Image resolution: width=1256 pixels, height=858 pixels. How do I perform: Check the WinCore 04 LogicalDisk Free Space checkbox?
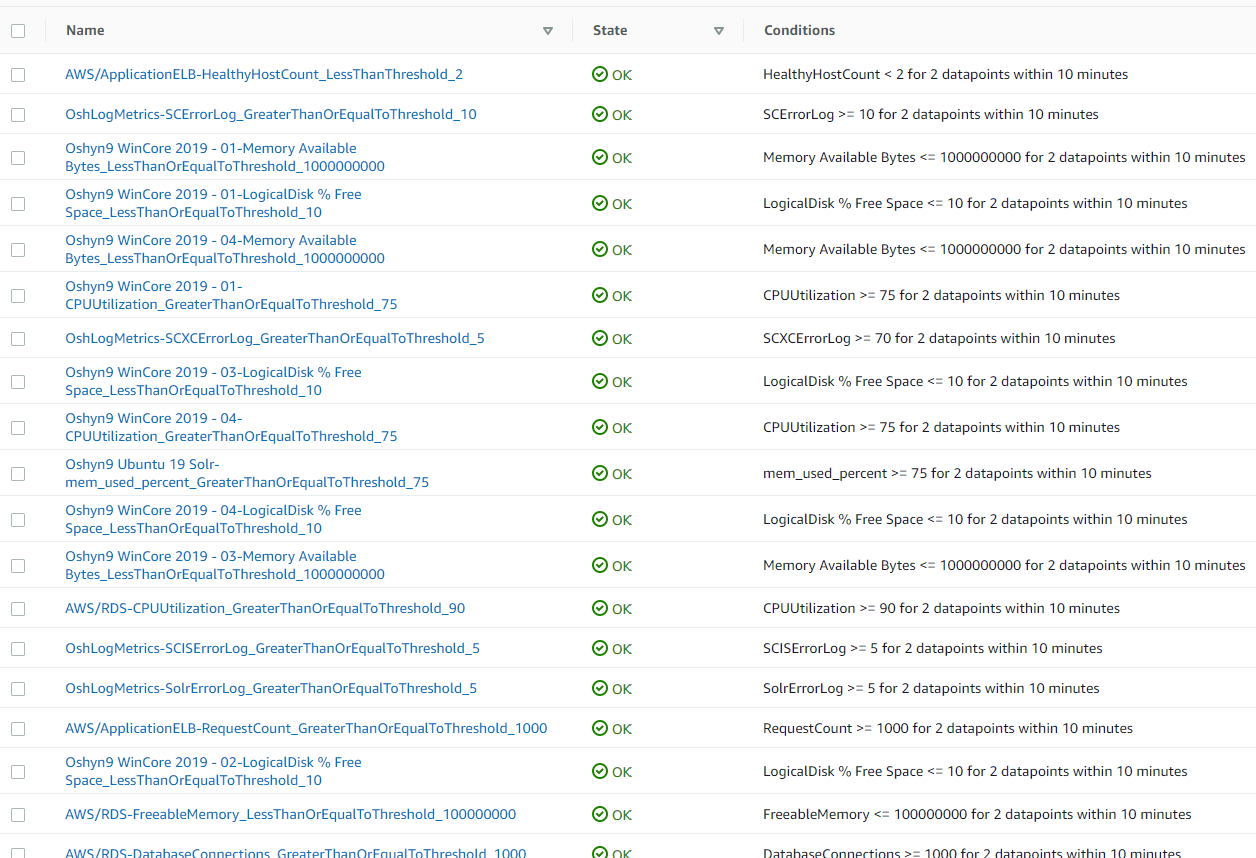[x=18, y=520]
